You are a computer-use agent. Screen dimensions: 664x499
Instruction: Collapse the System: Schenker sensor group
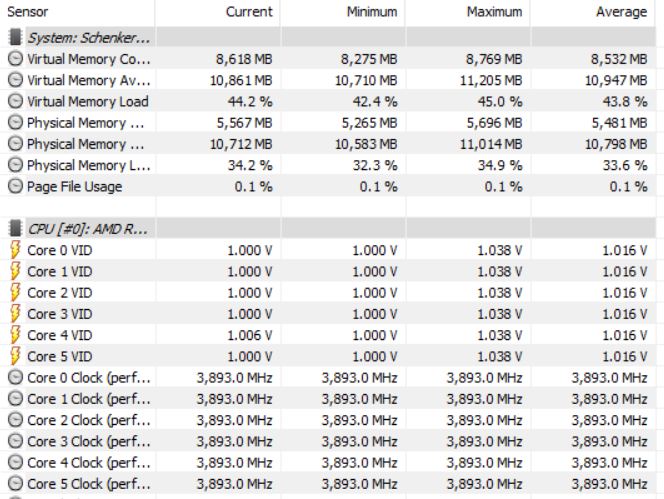pyautogui.click(x=89, y=38)
